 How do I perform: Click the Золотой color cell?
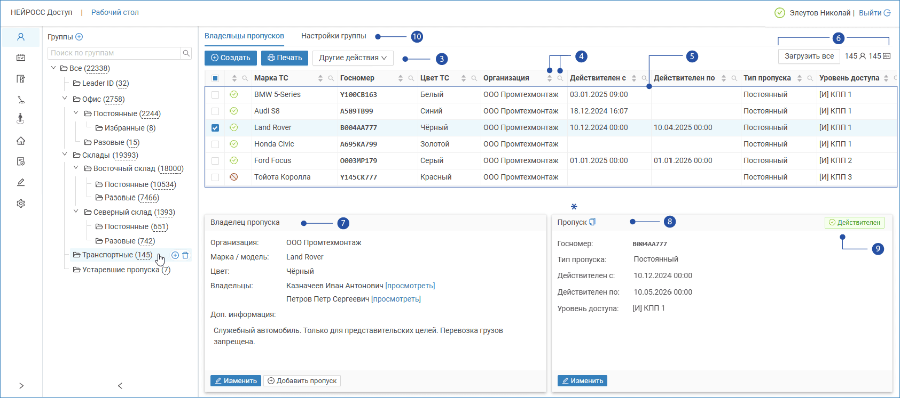(x=435, y=144)
